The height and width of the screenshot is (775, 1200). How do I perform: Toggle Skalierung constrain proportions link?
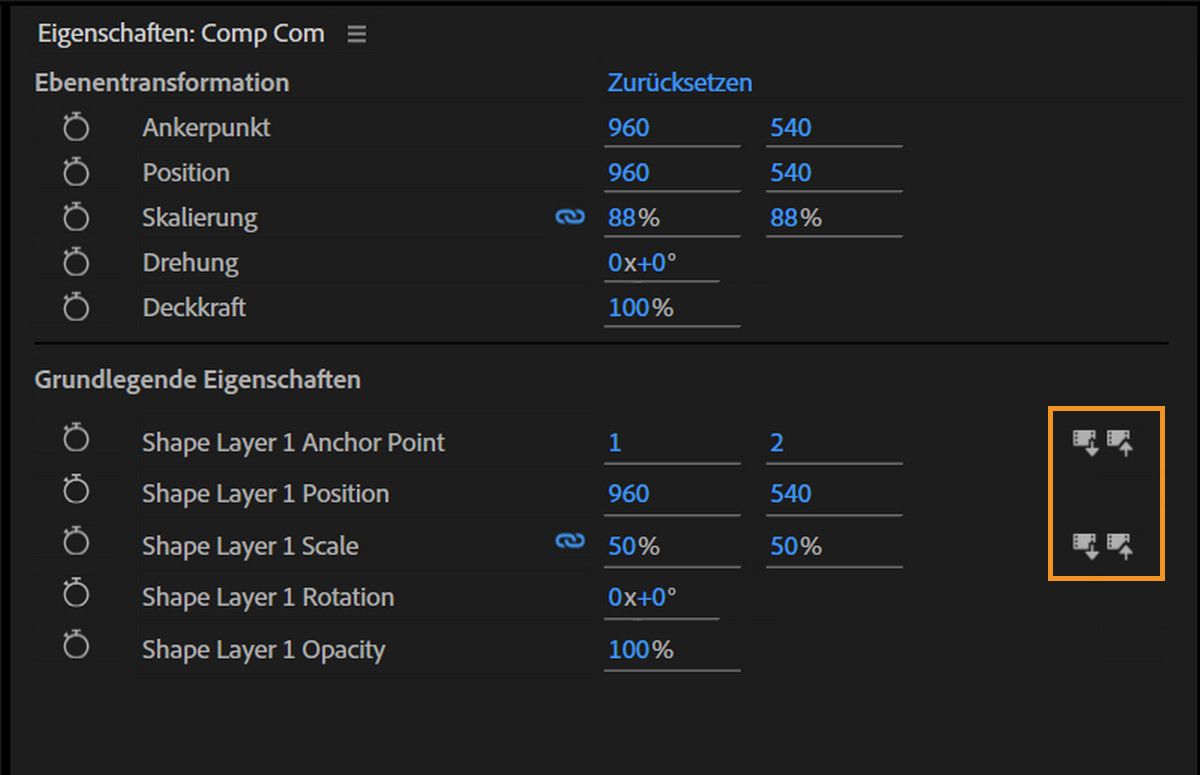tap(570, 217)
